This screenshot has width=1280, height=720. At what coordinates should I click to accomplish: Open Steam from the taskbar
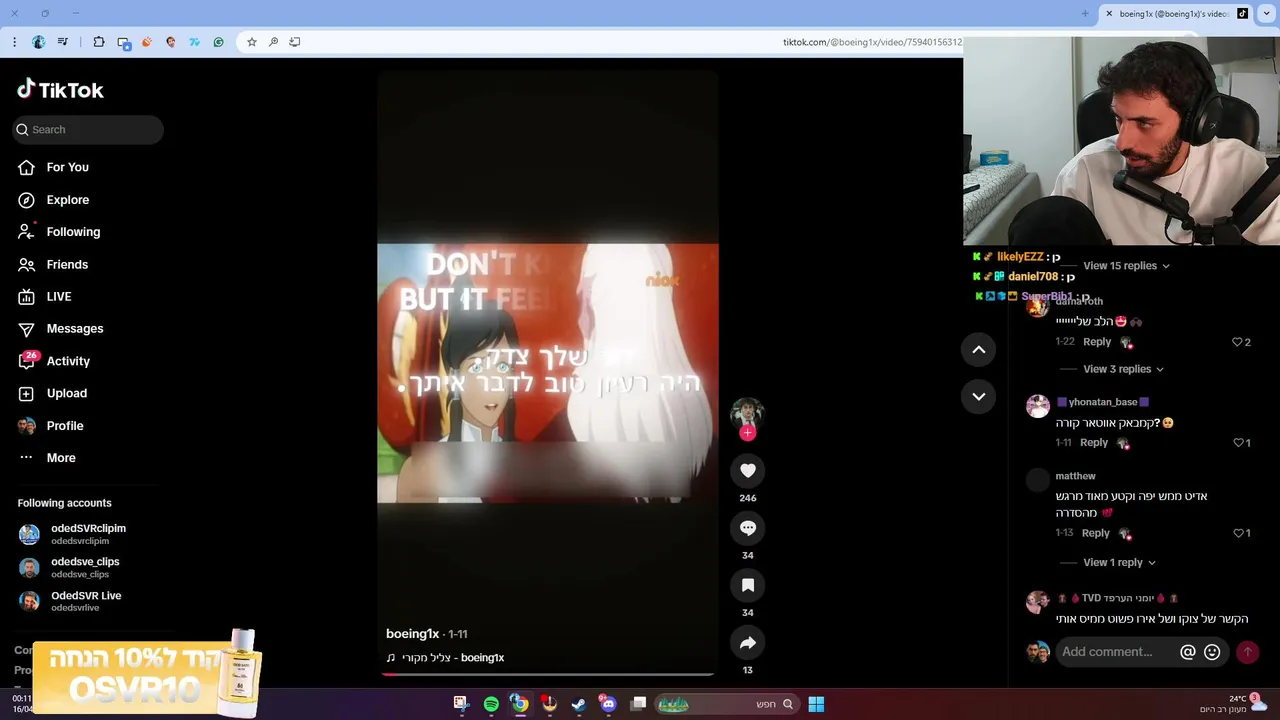click(578, 704)
